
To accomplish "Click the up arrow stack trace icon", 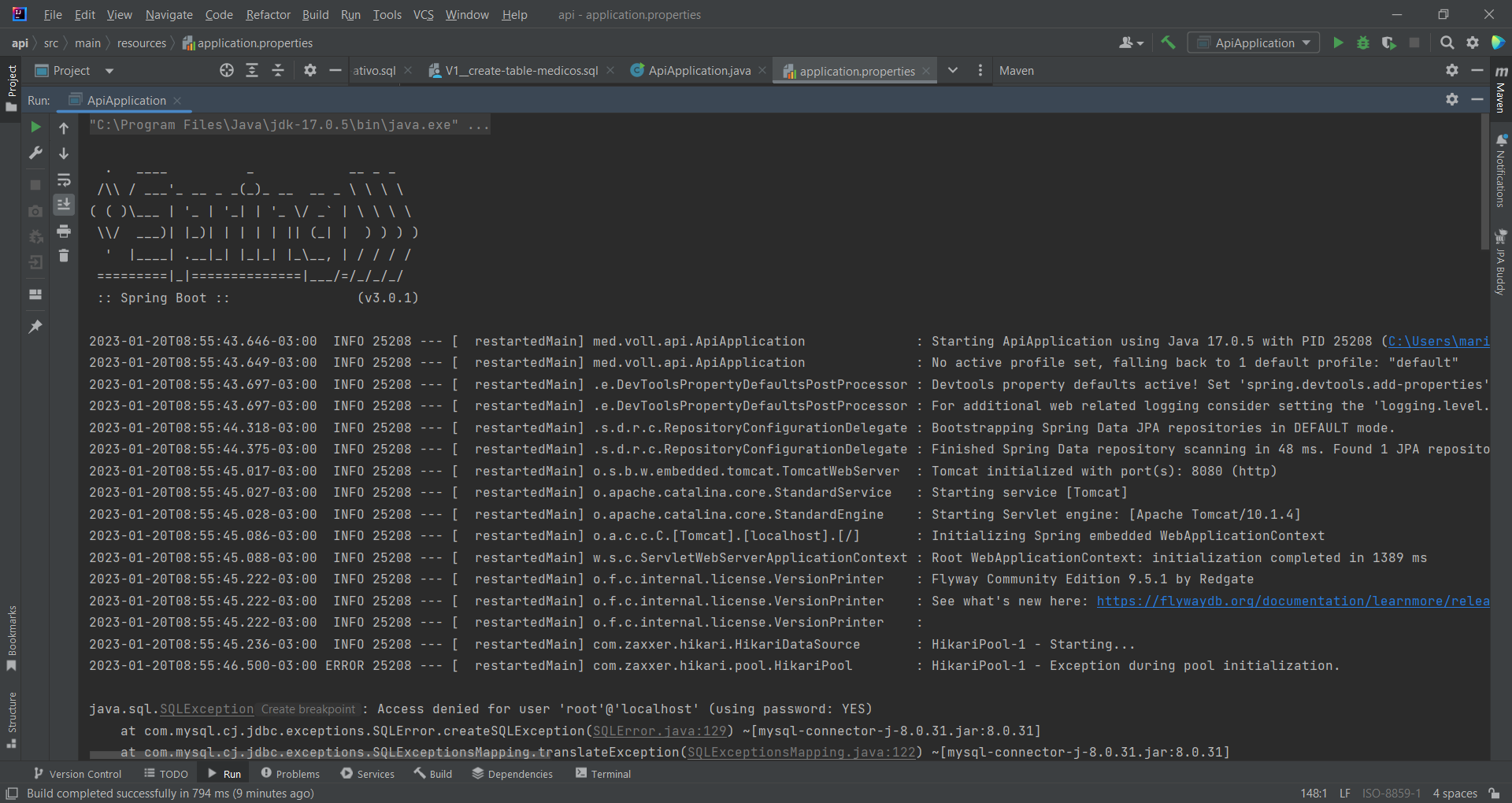I will coord(64,128).
